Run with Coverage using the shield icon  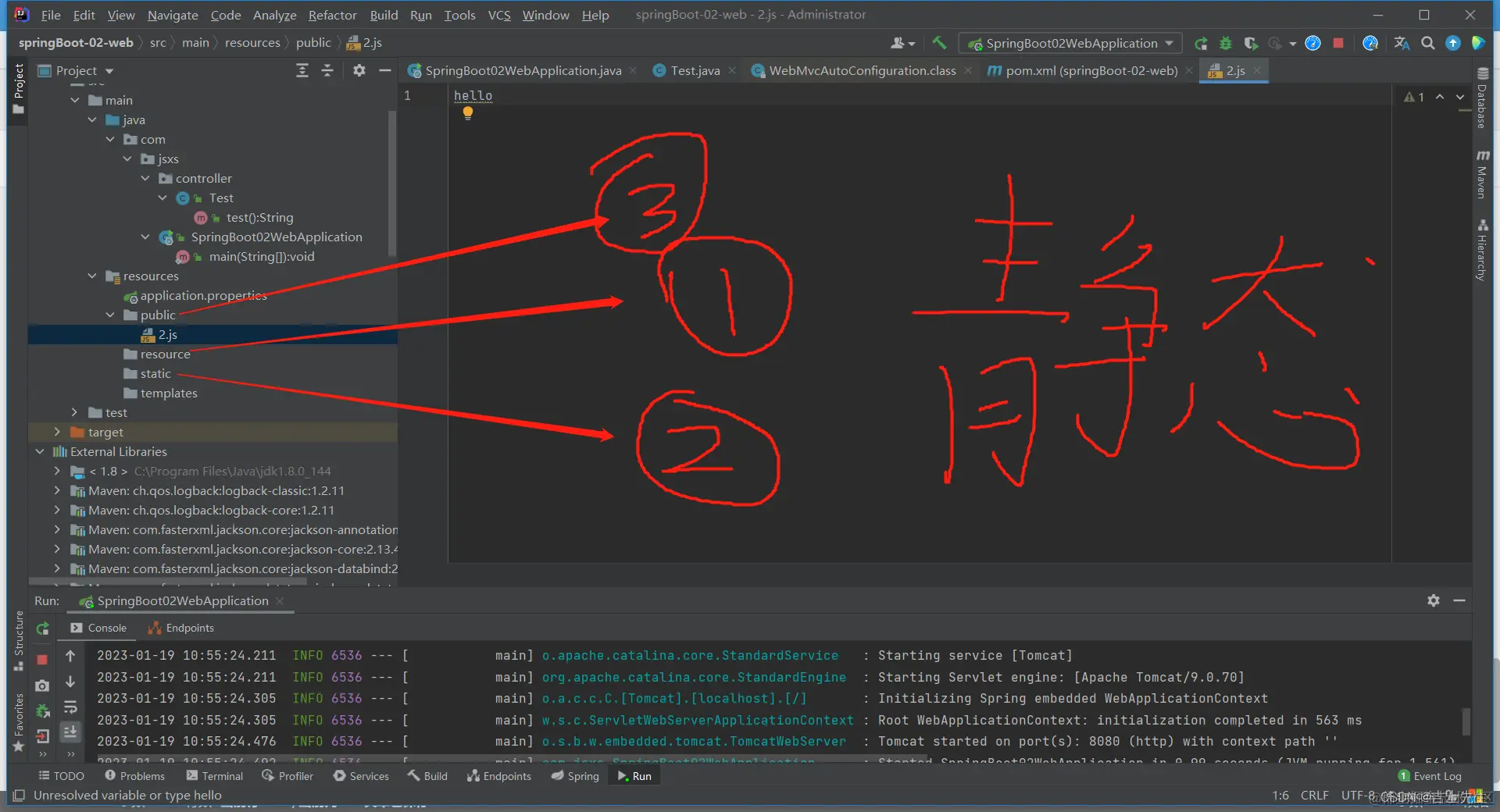tap(1251, 43)
